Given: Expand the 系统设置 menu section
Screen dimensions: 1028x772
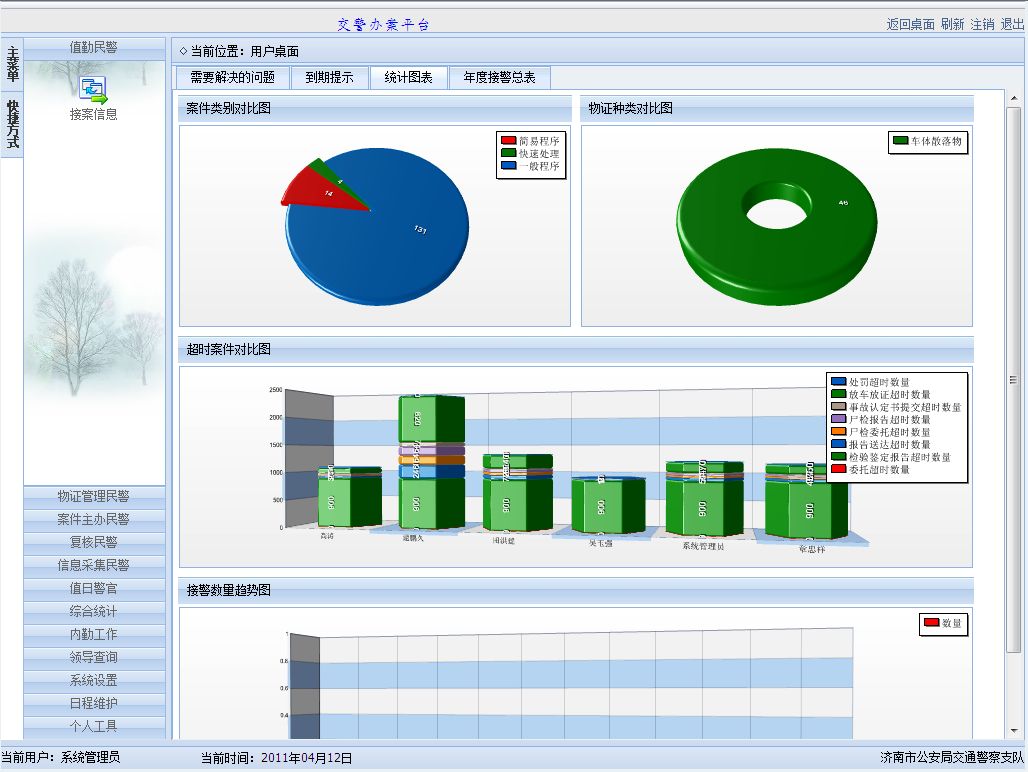Looking at the screenshot, I should [94, 680].
